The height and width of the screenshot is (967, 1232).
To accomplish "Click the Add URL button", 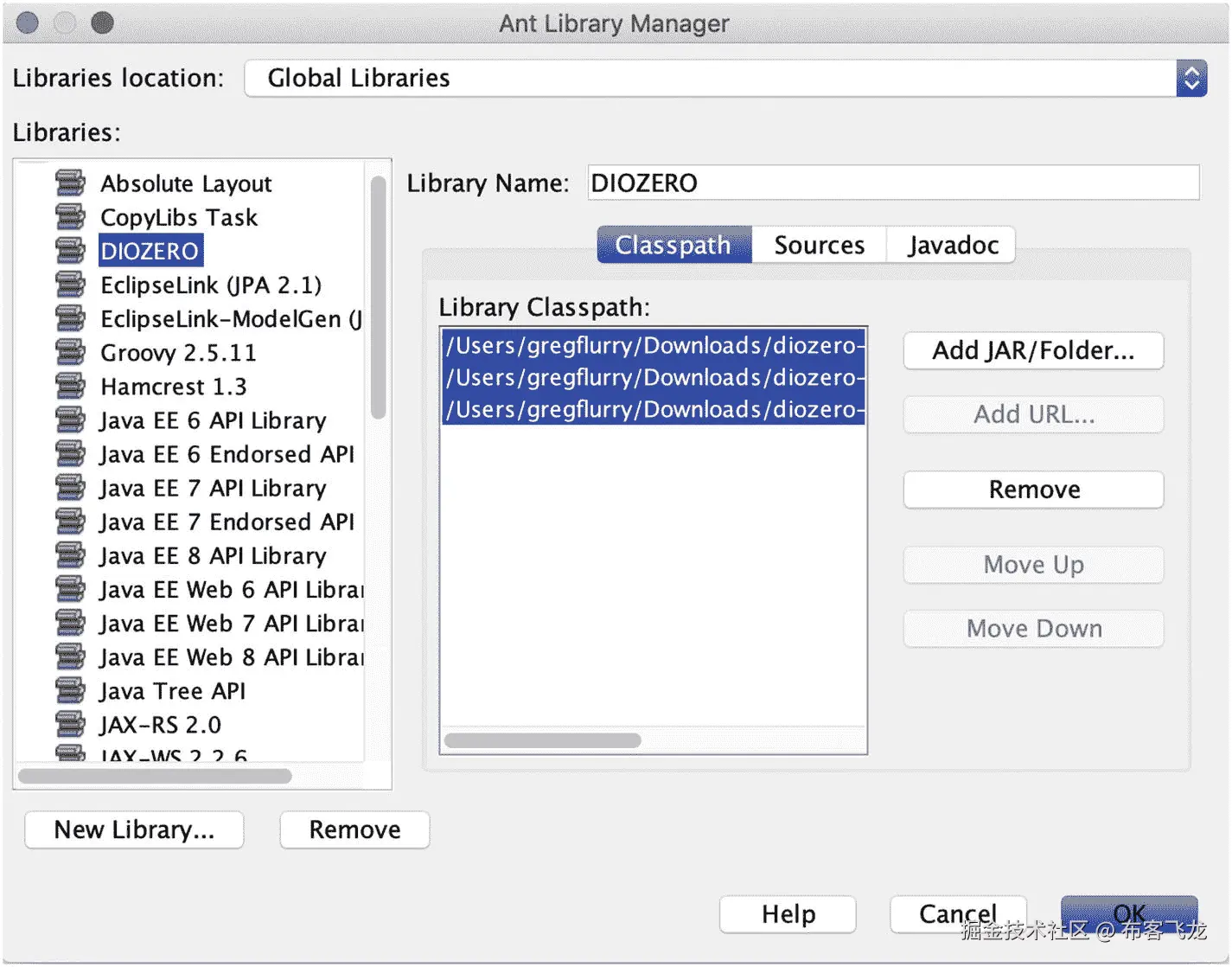I will [x=1033, y=415].
